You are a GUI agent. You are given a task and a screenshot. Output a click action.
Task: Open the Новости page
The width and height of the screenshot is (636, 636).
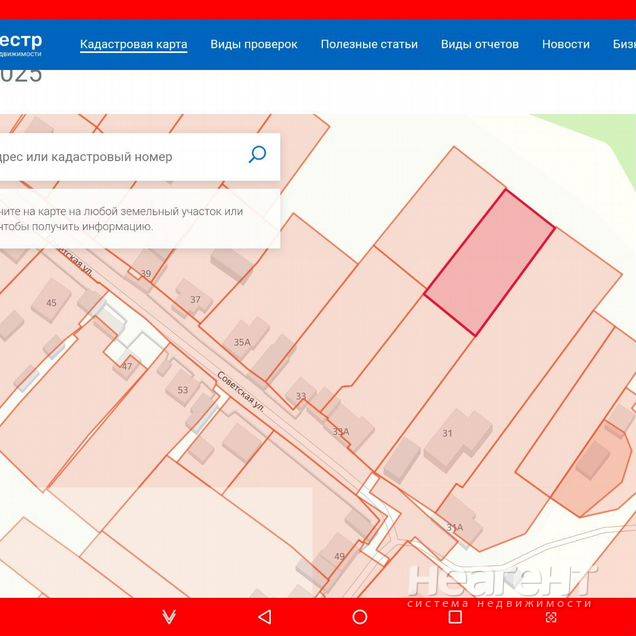tap(565, 44)
